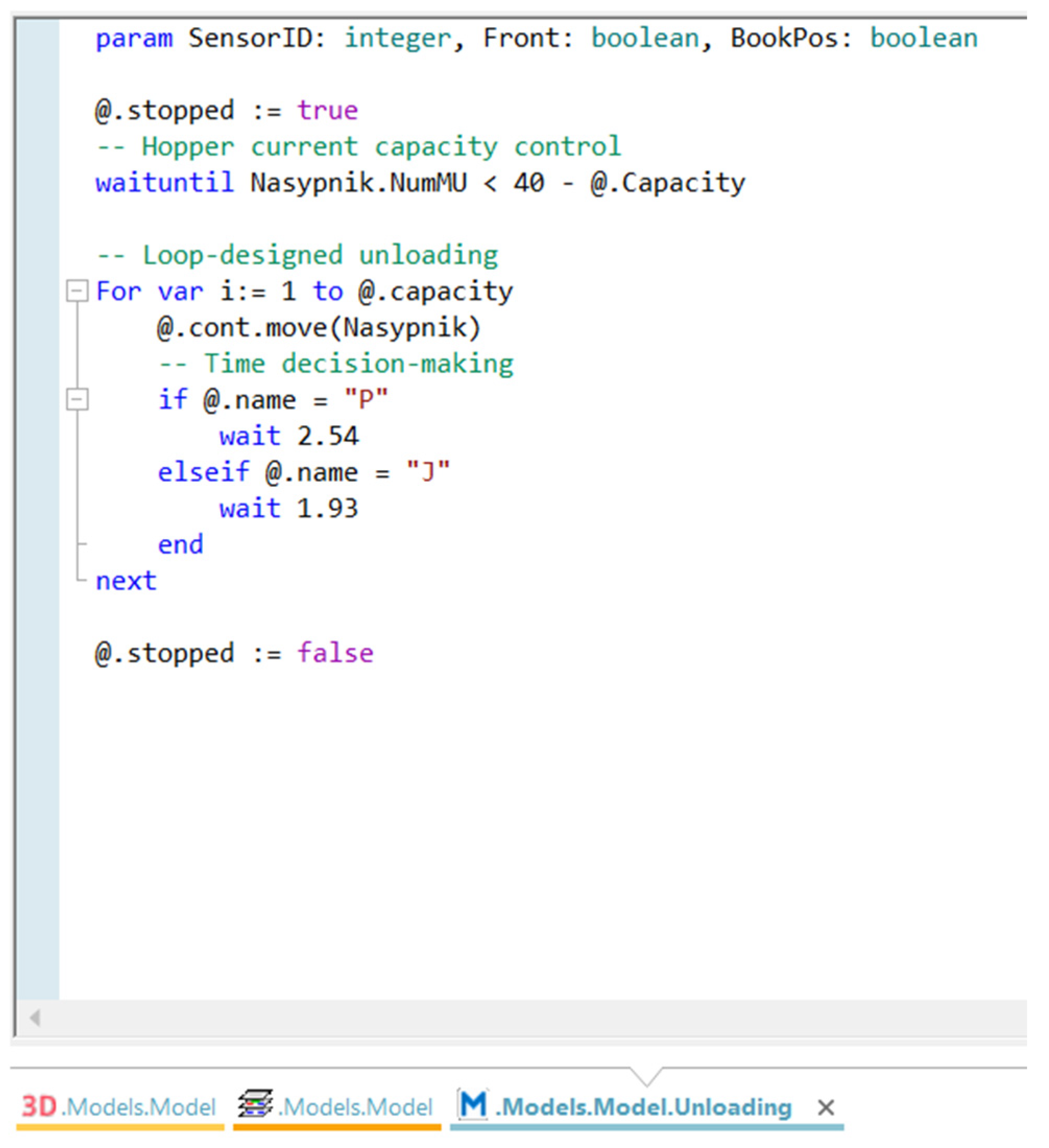This screenshot has height=1148, width=1049.
Task: Click the layered frame icon on second tab
Action: (255, 1103)
